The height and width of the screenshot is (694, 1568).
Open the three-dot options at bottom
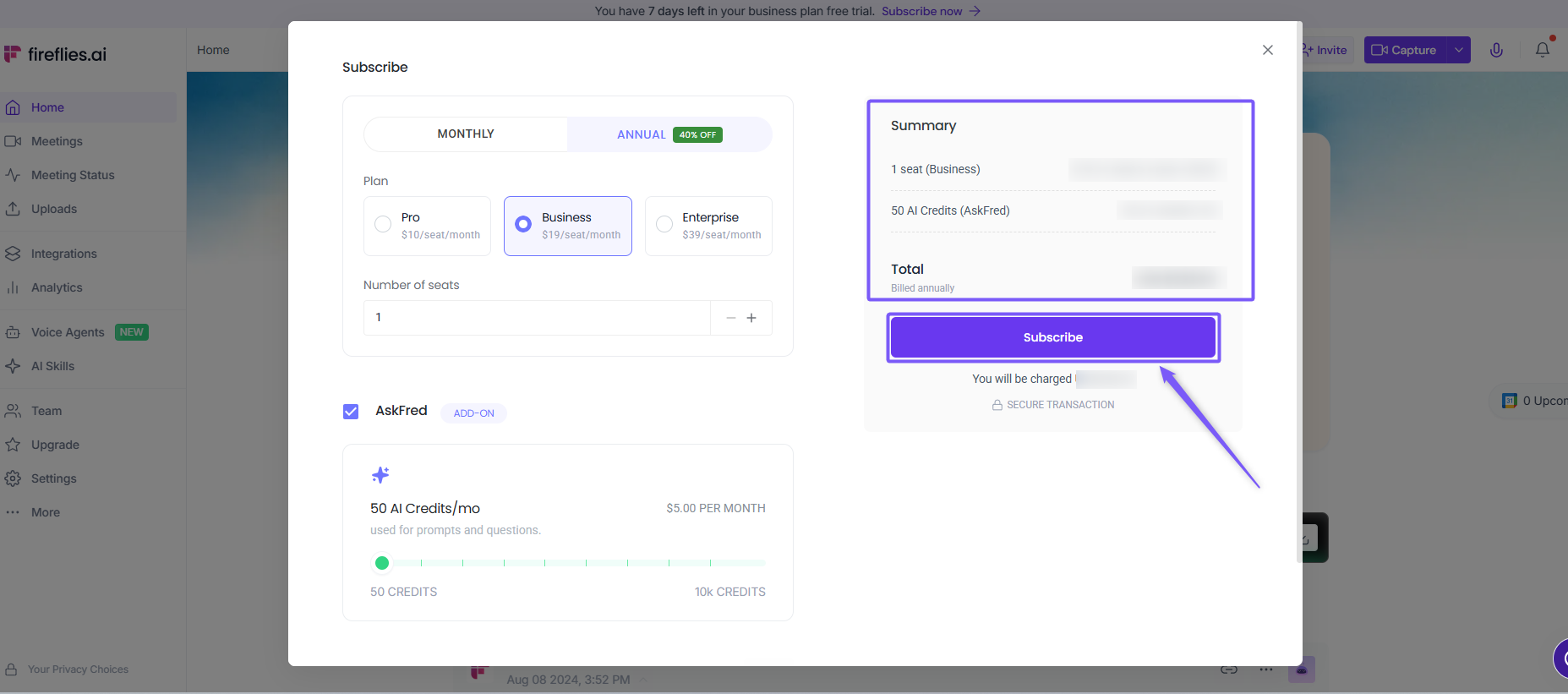1265,669
